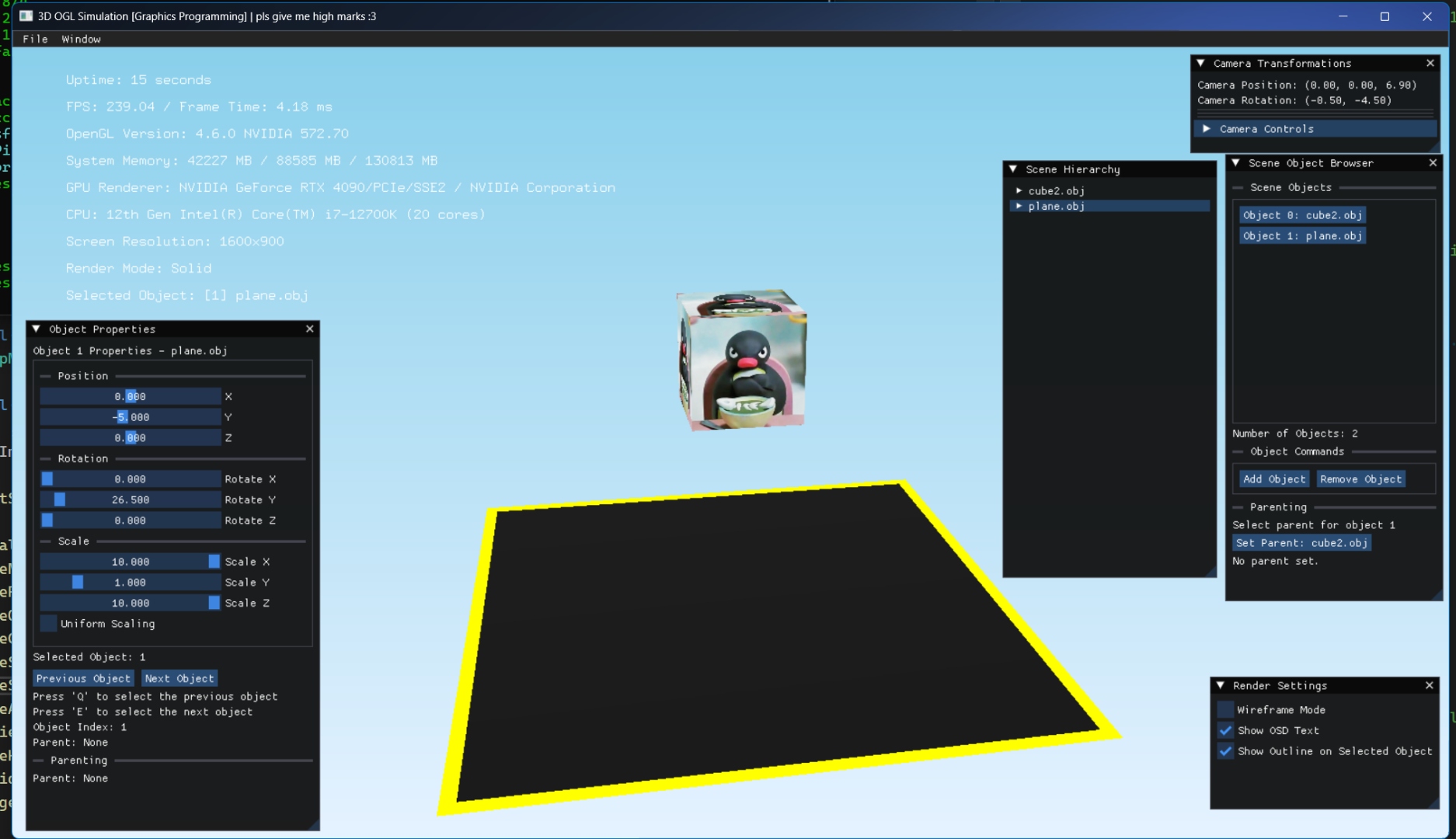
Task: Click the Scale Y slider
Action: pyautogui.click(x=131, y=583)
